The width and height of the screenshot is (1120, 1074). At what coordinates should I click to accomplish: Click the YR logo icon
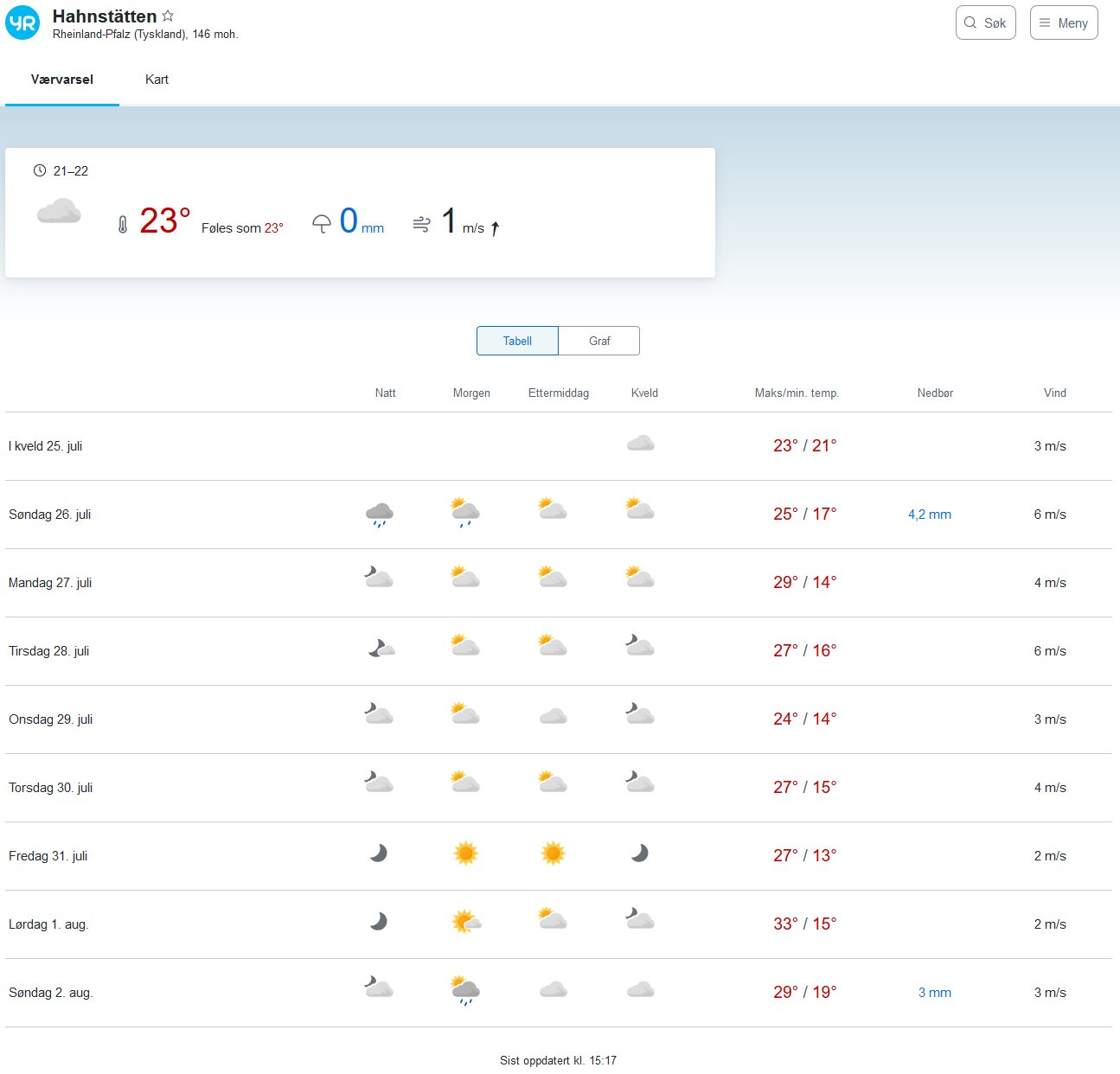tap(22, 23)
